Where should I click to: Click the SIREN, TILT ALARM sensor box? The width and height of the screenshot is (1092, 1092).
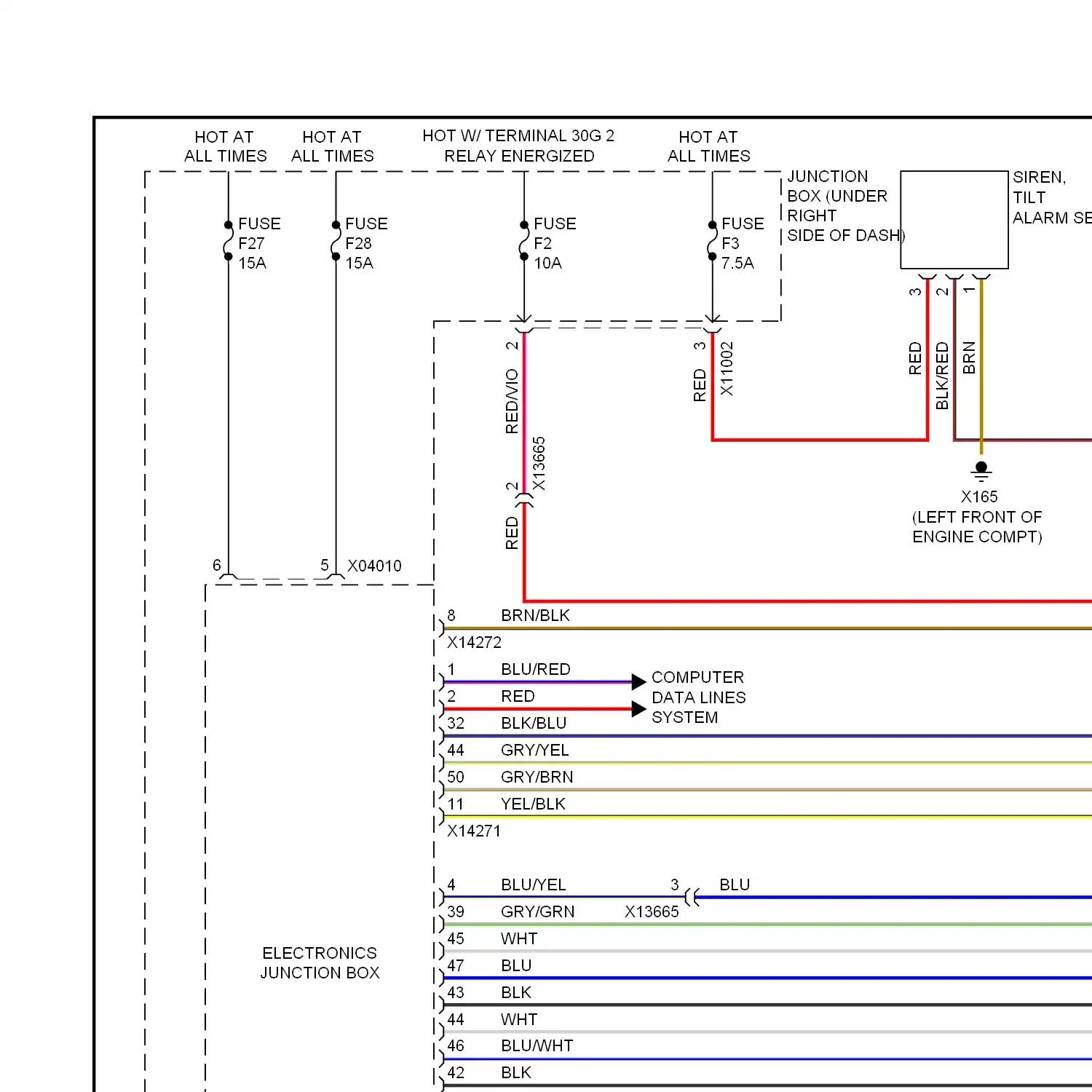pyautogui.click(x=954, y=220)
